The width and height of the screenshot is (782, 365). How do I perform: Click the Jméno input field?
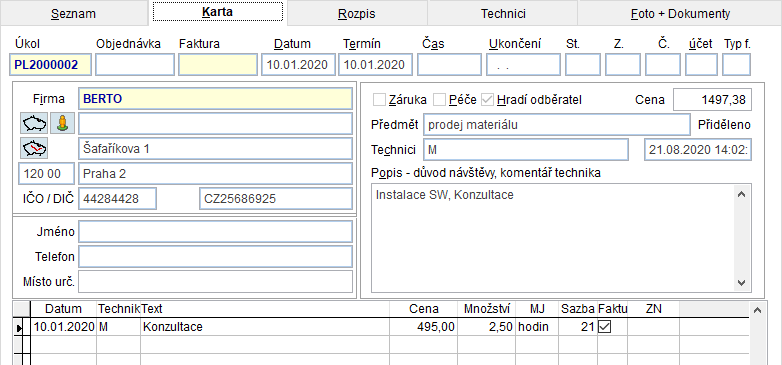tap(215, 231)
